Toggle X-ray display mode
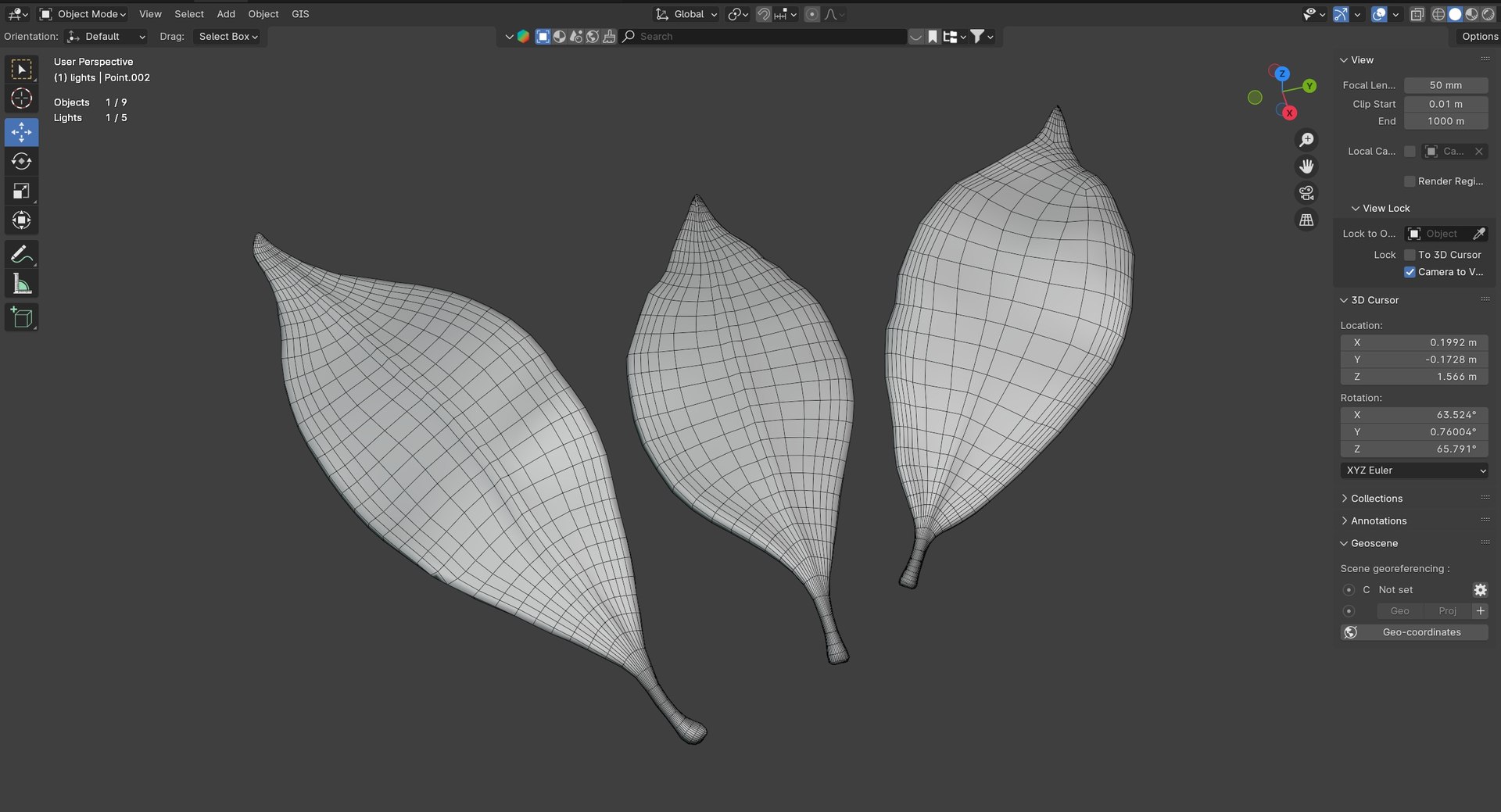This screenshot has width=1501, height=812. (x=1417, y=14)
